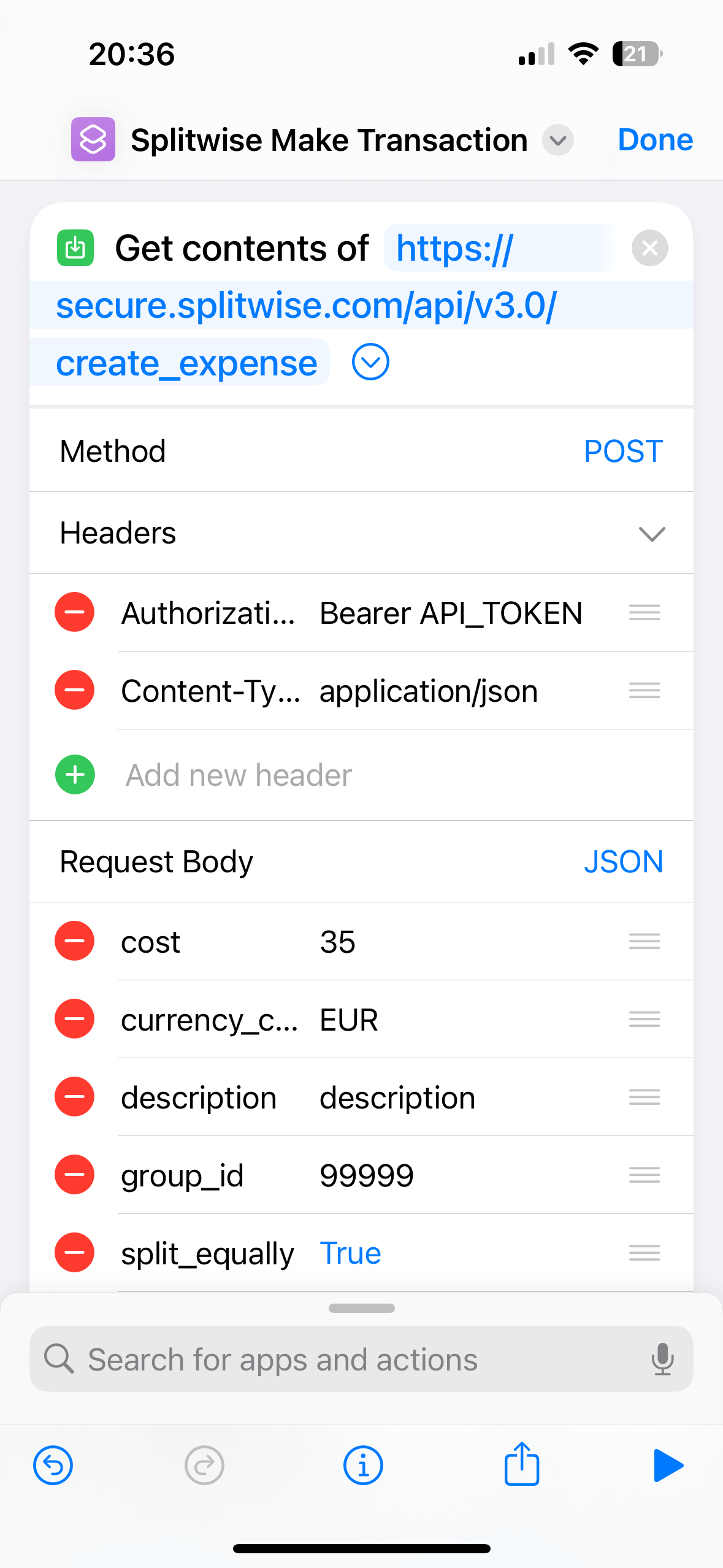Collapse the Get contents action options
The height and width of the screenshot is (1568, 723).
coord(370,362)
